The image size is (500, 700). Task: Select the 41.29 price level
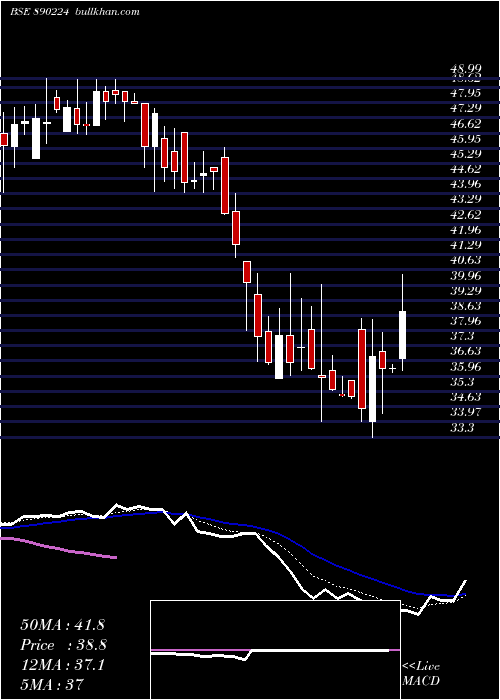(x=466, y=245)
